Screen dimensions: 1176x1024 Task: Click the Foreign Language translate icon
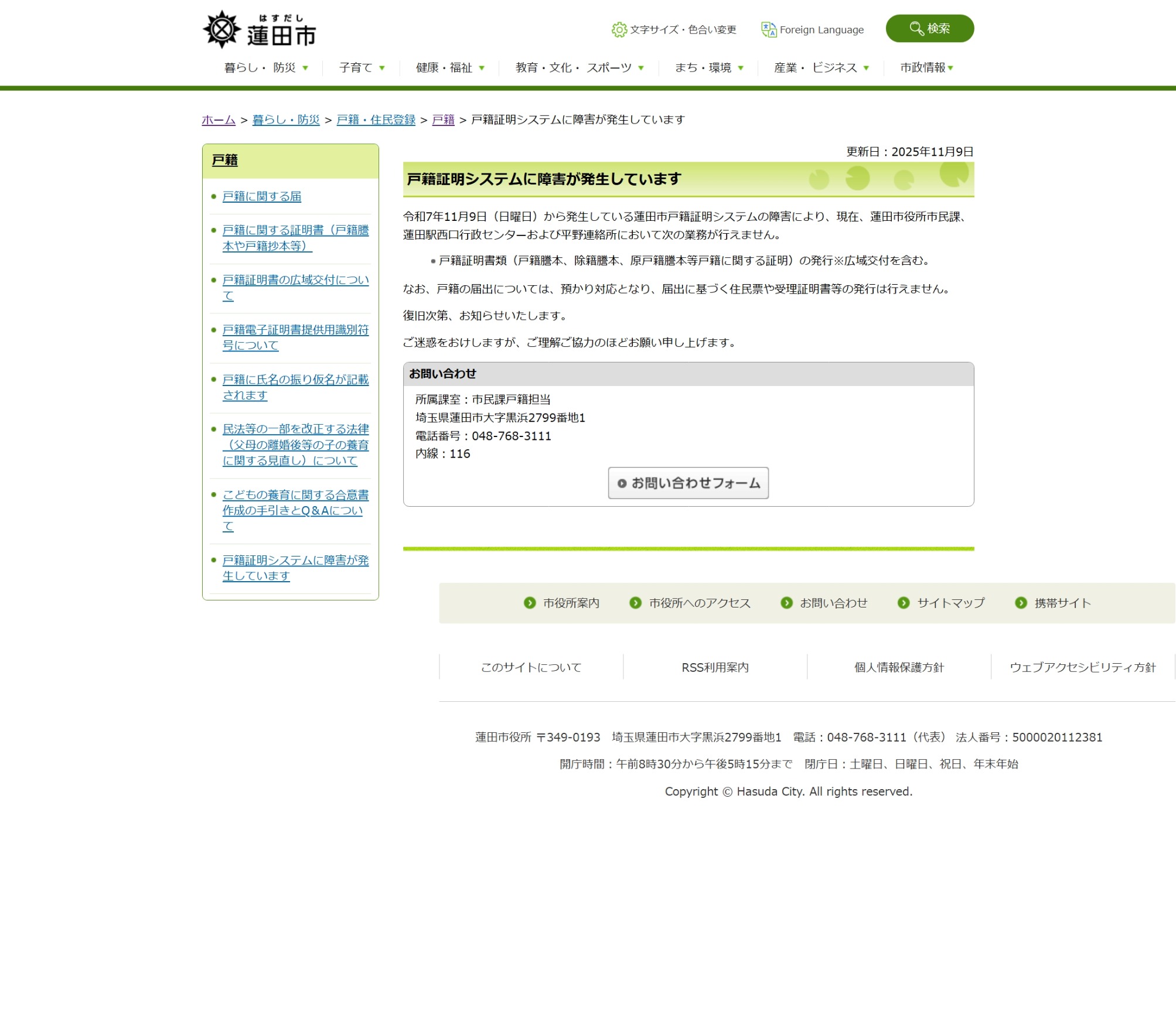point(768,29)
